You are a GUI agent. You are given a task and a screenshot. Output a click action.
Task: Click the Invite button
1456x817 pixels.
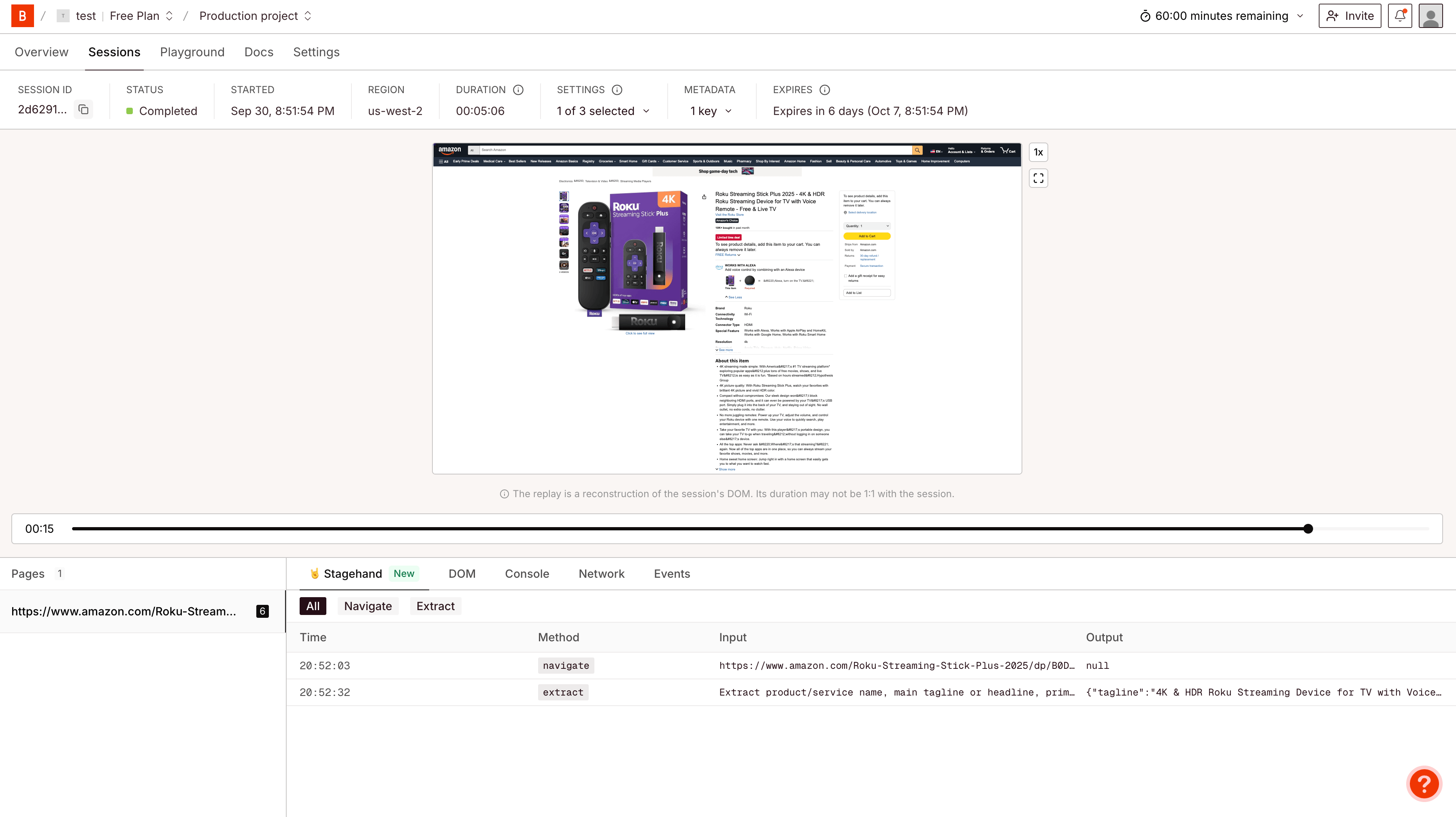[1350, 16]
